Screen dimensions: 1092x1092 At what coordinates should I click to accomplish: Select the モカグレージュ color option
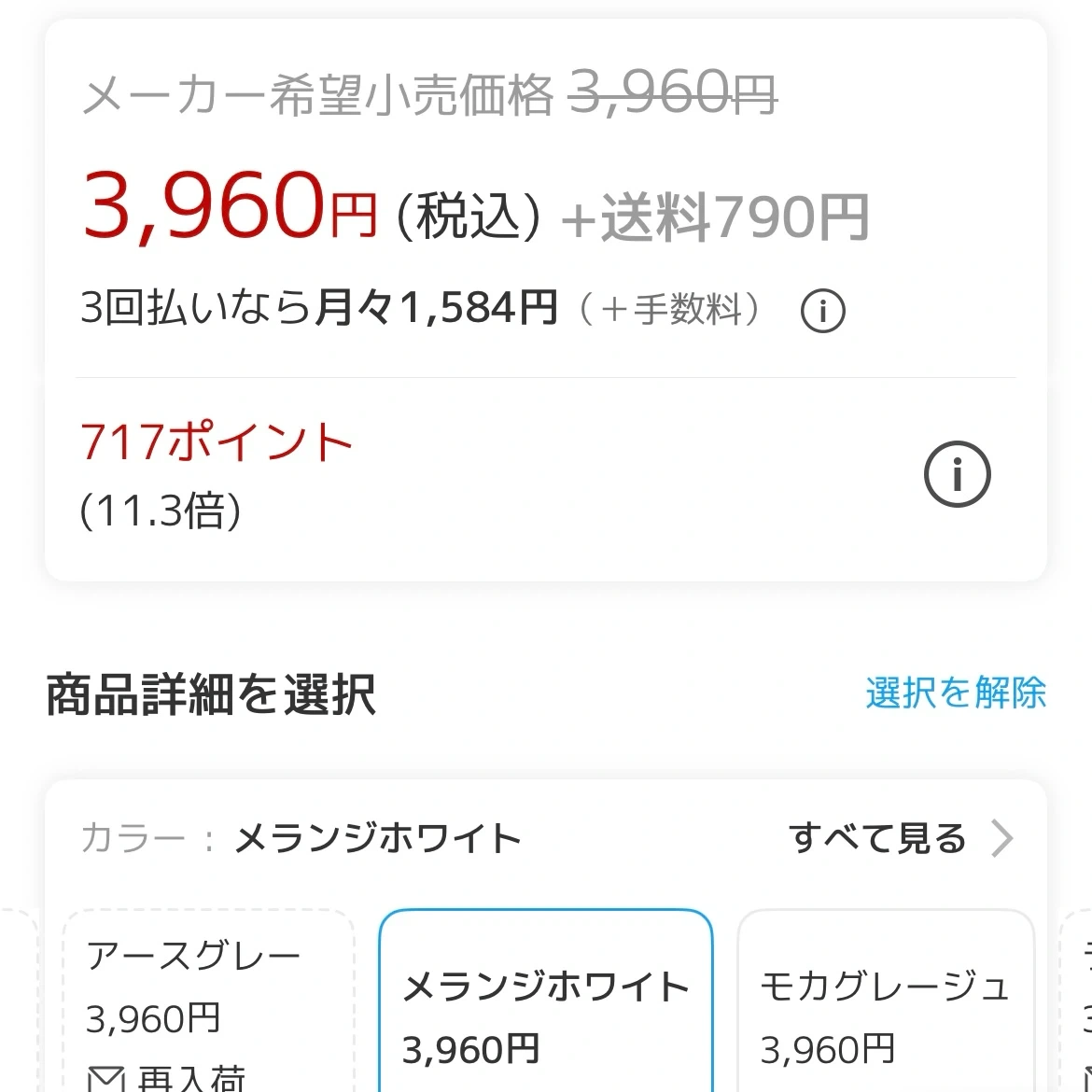click(886, 1001)
